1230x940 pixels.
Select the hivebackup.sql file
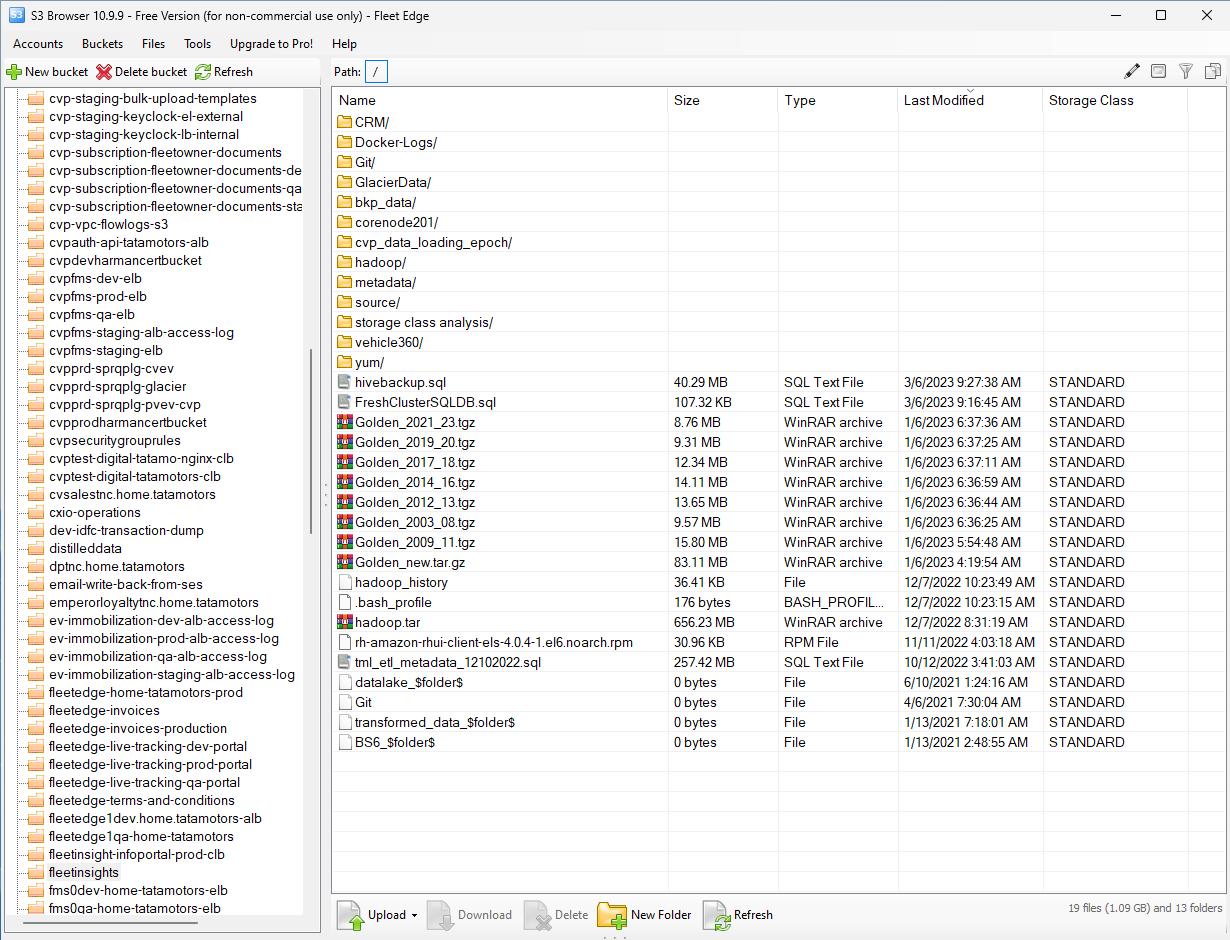pos(400,382)
